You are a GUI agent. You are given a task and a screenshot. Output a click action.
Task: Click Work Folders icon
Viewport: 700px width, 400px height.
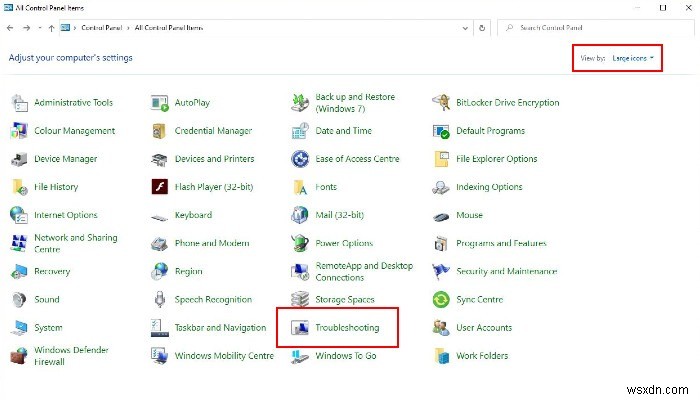click(x=441, y=356)
